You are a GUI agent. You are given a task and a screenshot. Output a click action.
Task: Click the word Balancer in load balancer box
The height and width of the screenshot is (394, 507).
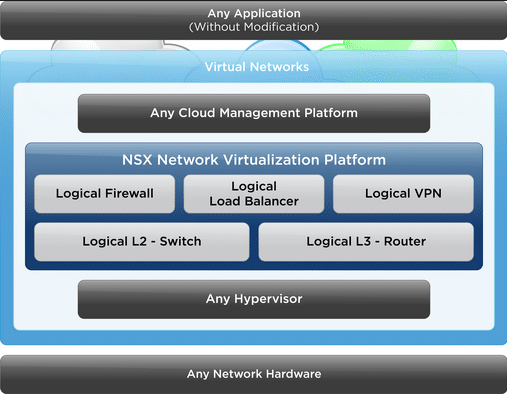(x=271, y=201)
